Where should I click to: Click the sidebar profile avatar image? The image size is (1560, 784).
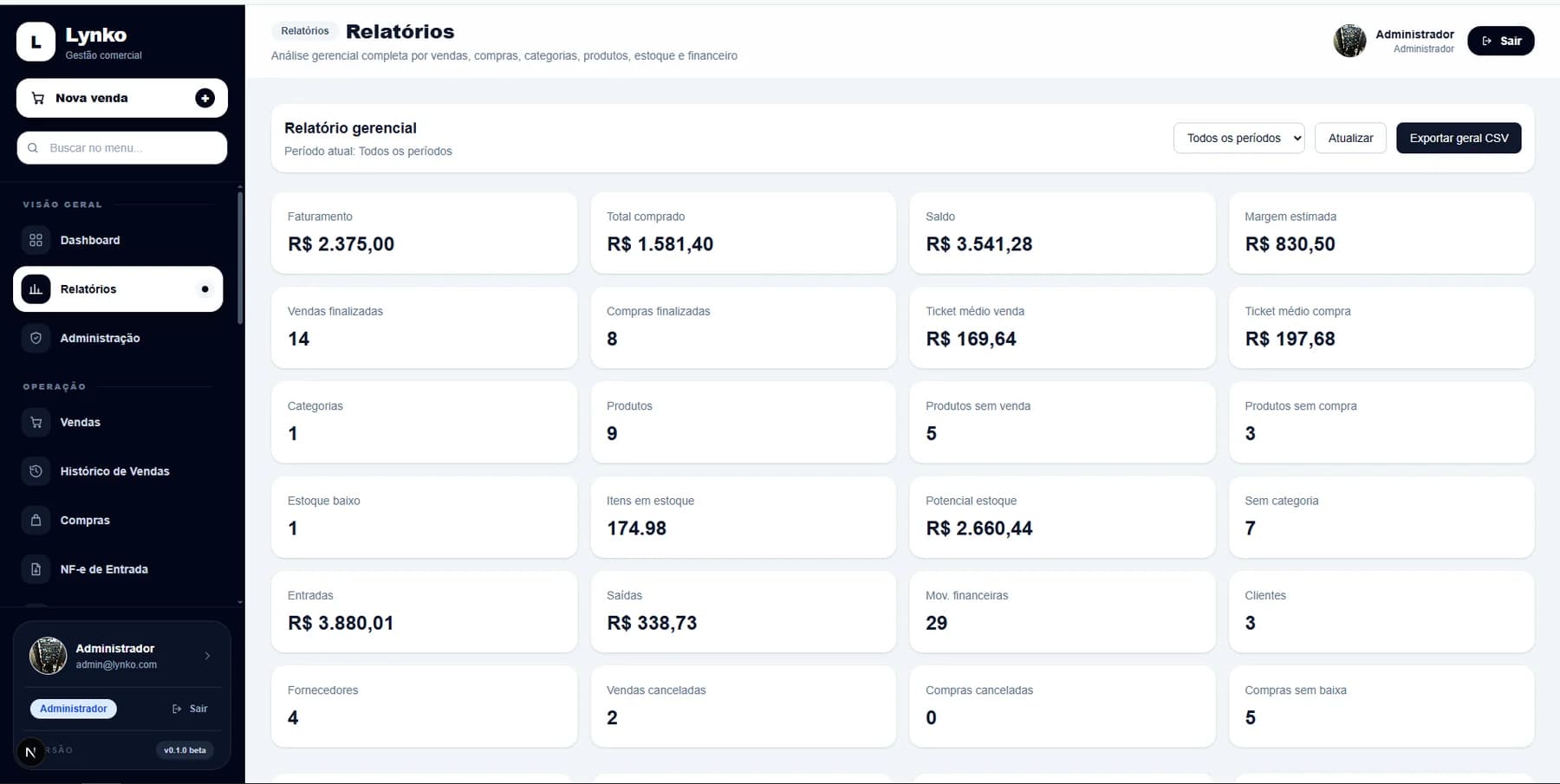[49, 656]
